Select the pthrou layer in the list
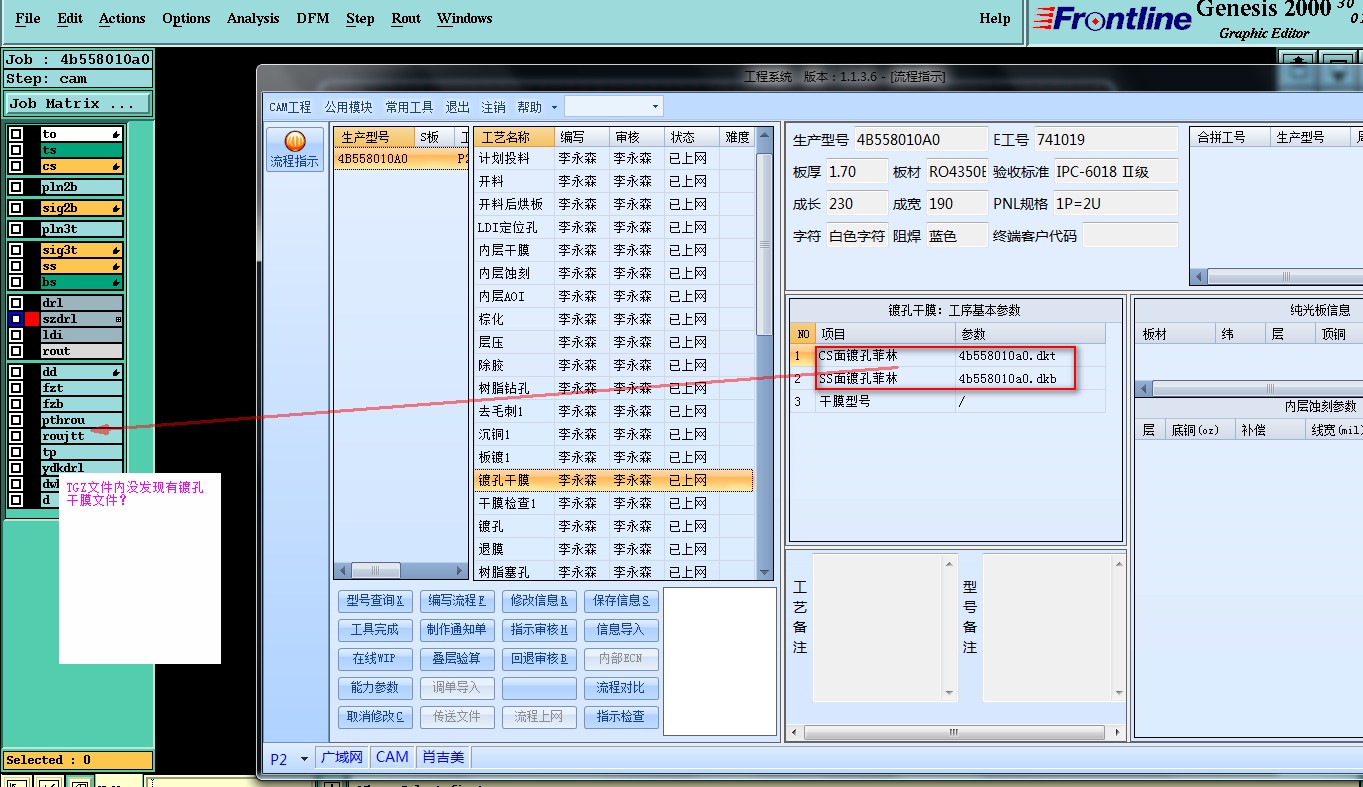 coord(81,420)
